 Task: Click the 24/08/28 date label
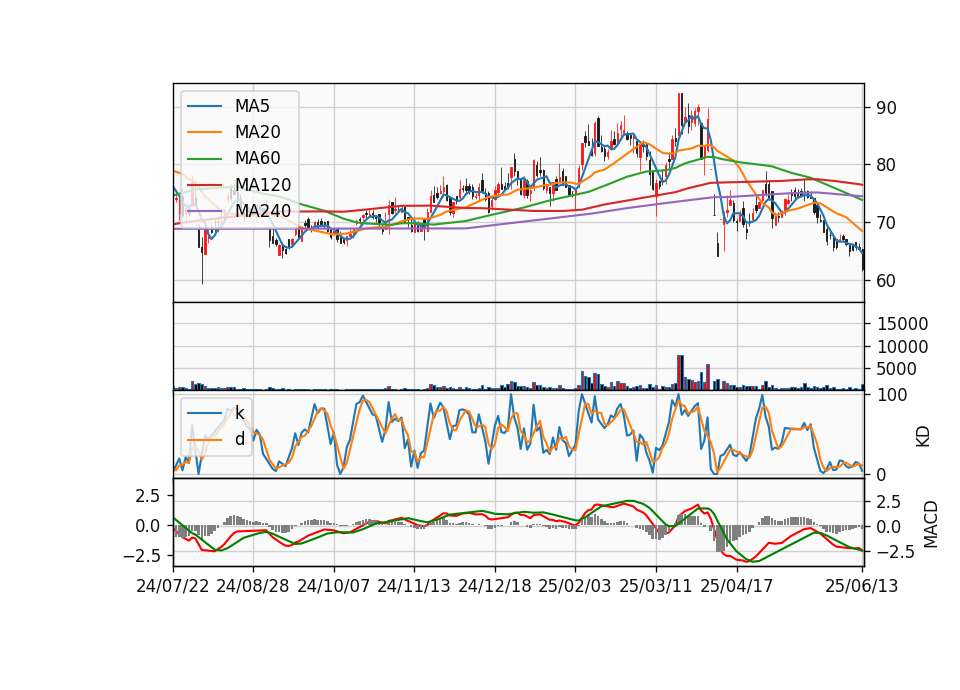point(253,586)
